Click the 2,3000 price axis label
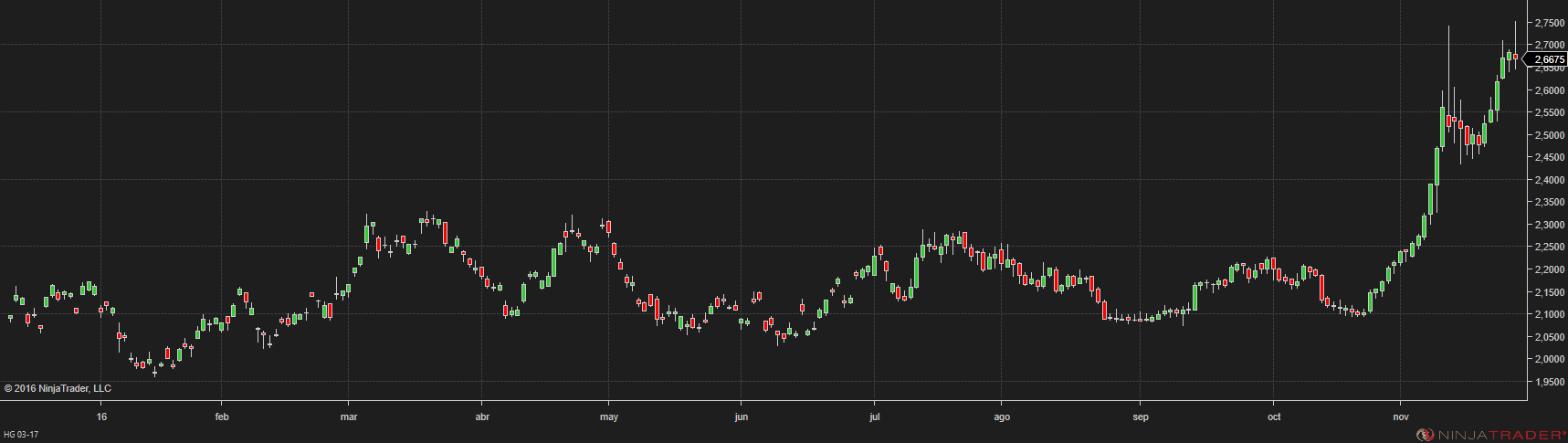Viewport: 1568px width, 443px height. (x=1549, y=225)
